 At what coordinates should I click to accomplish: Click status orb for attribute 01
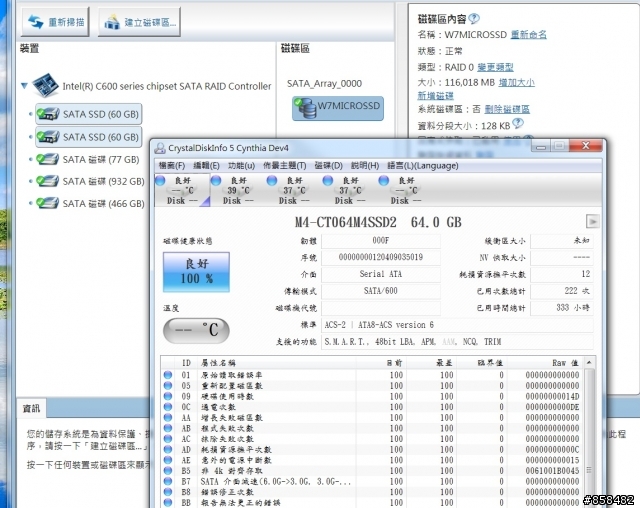coord(168,375)
